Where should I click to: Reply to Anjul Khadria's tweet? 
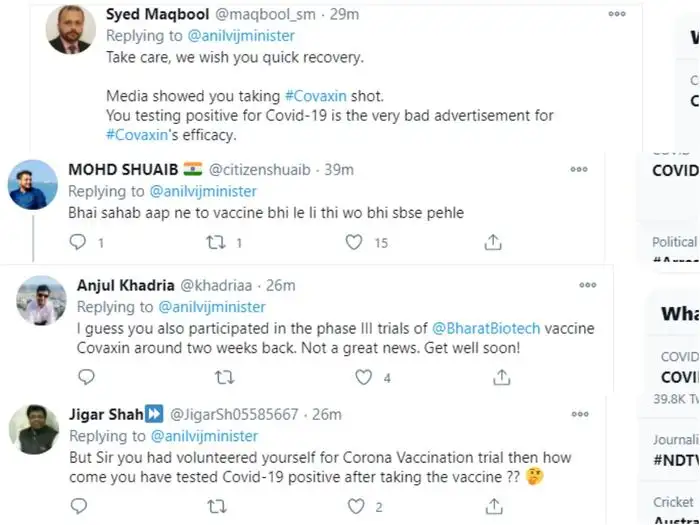(87, 377)
